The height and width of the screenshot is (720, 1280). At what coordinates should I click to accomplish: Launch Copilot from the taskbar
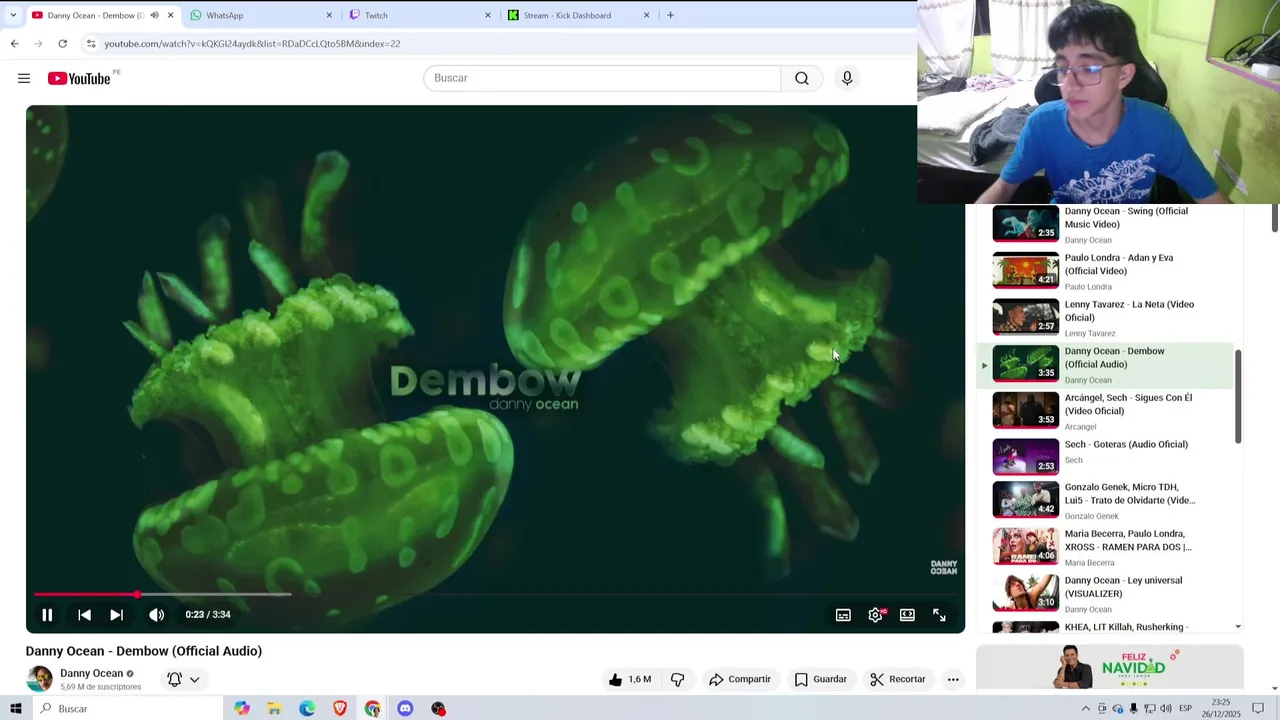242,708
